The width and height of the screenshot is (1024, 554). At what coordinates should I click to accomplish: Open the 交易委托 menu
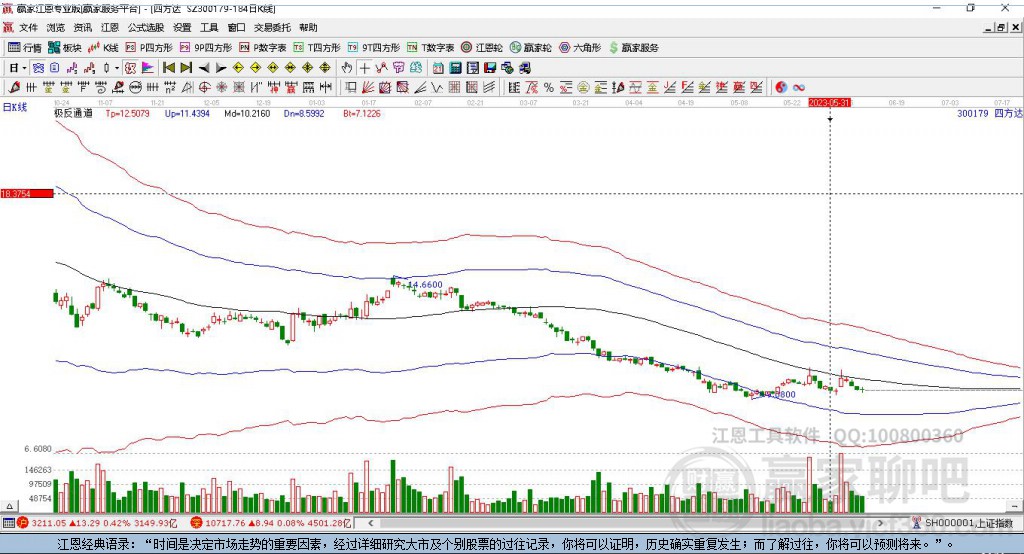tap(272, 27)
